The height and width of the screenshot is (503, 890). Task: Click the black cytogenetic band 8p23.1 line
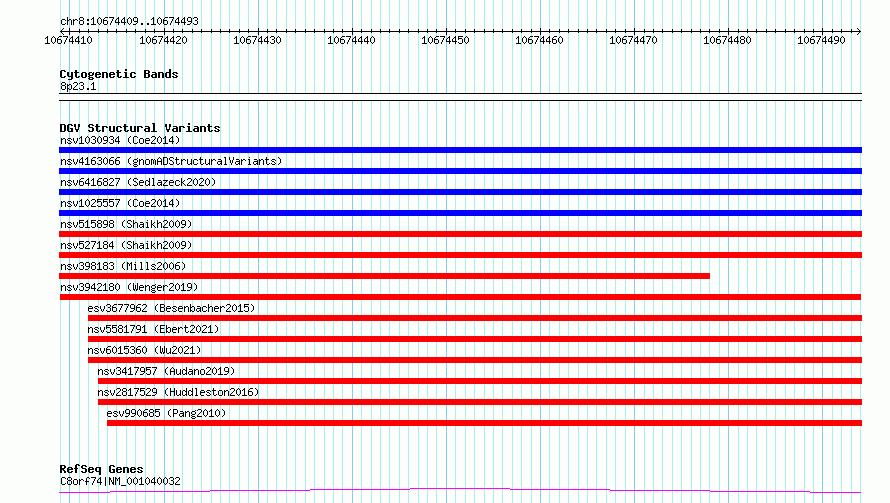[460, 97]
